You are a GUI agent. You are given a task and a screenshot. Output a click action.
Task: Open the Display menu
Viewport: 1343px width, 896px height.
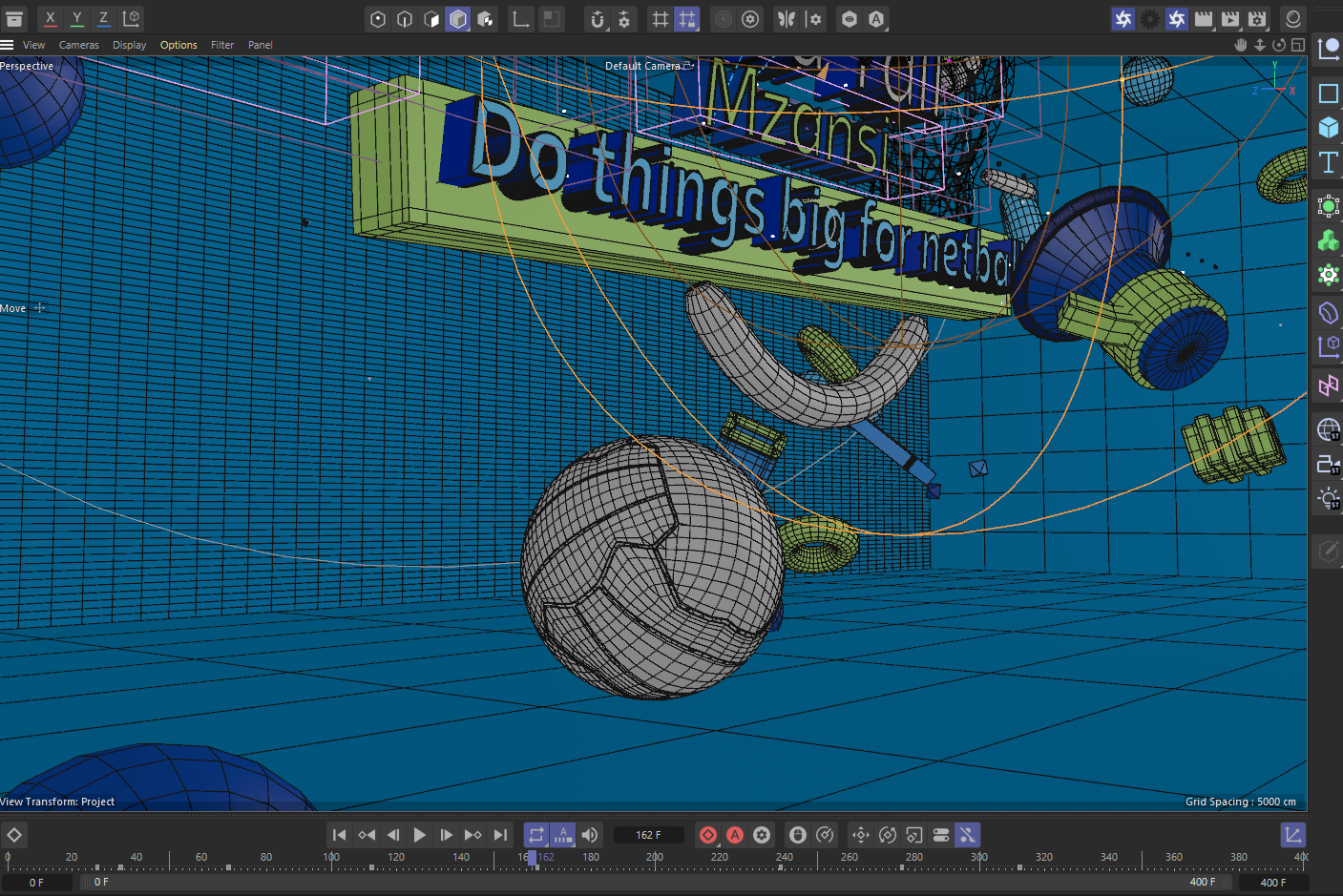coord(129,45)
